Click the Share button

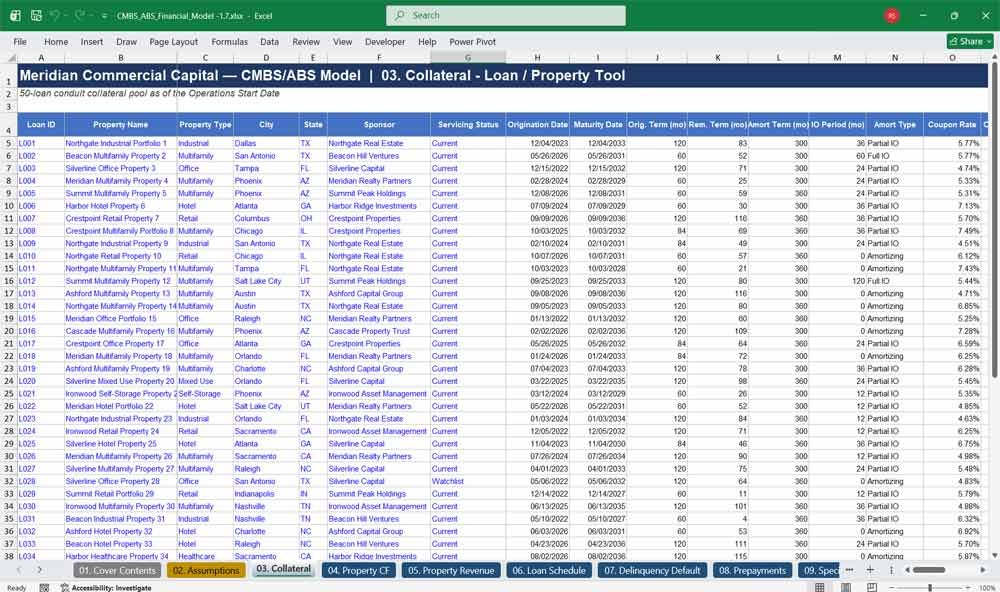[x=970, y=41]
